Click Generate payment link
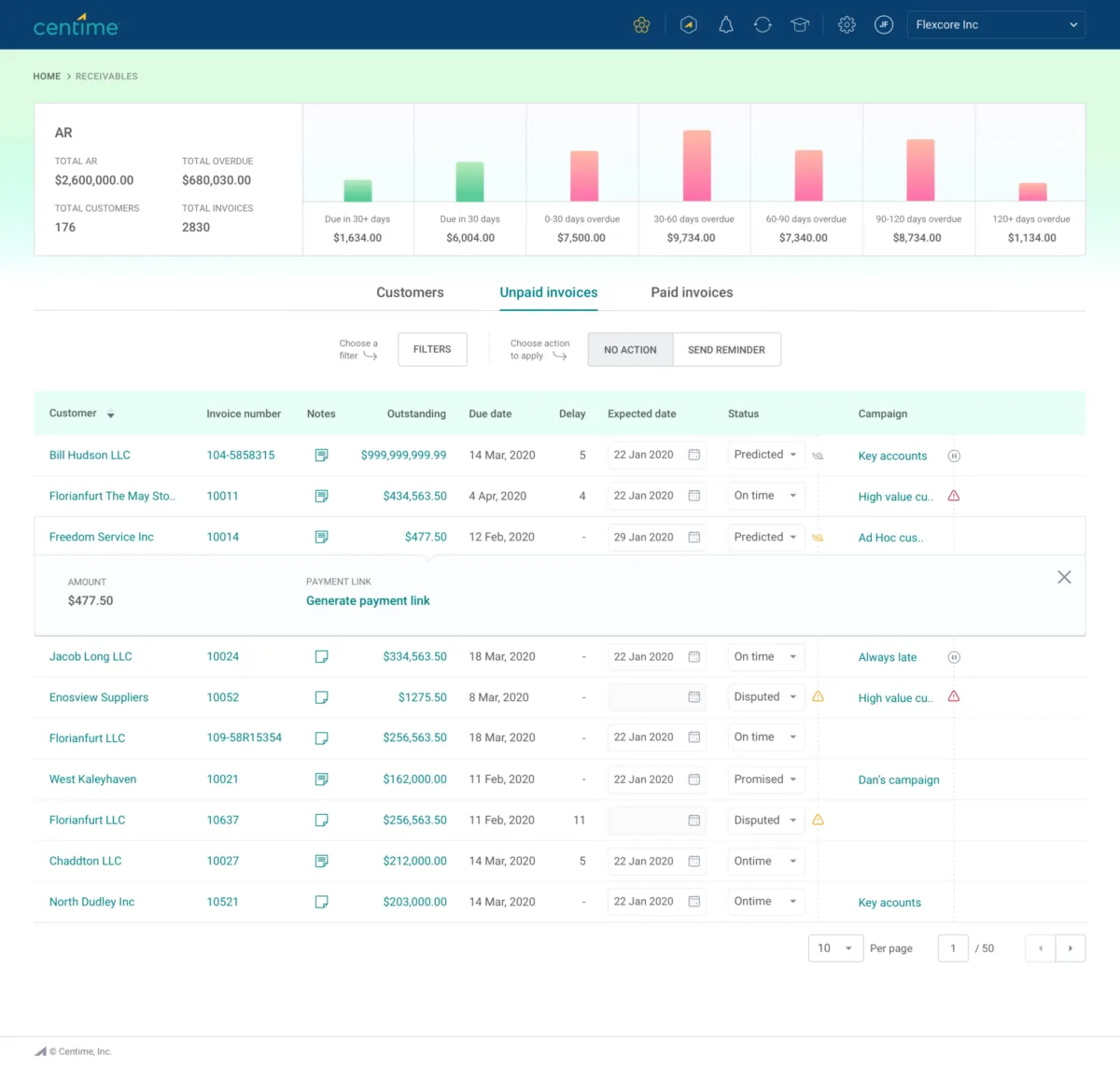The height and width of the screenshot is (1067, 1120). coord(368,601)
